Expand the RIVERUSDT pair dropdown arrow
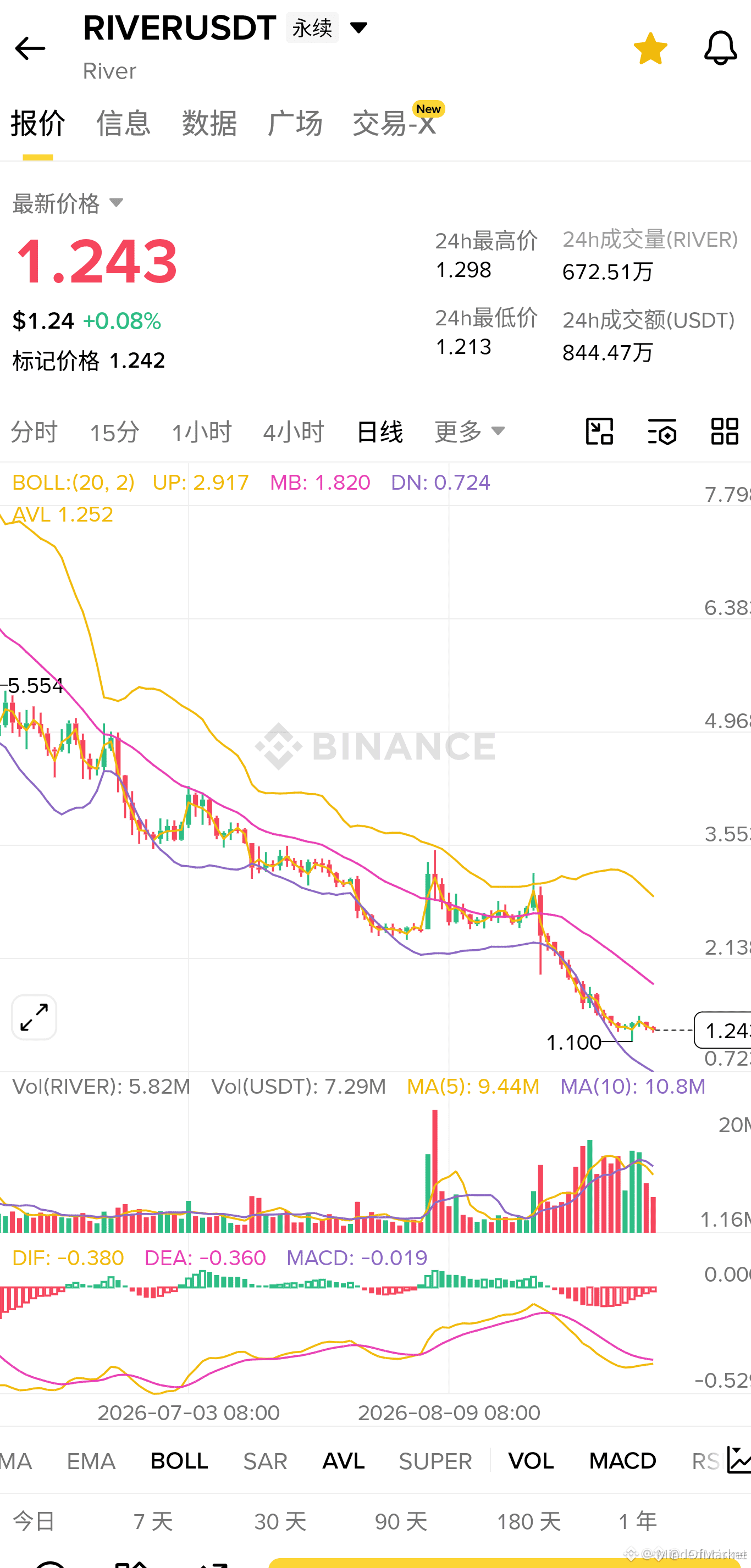 click(x=358, y=27)
